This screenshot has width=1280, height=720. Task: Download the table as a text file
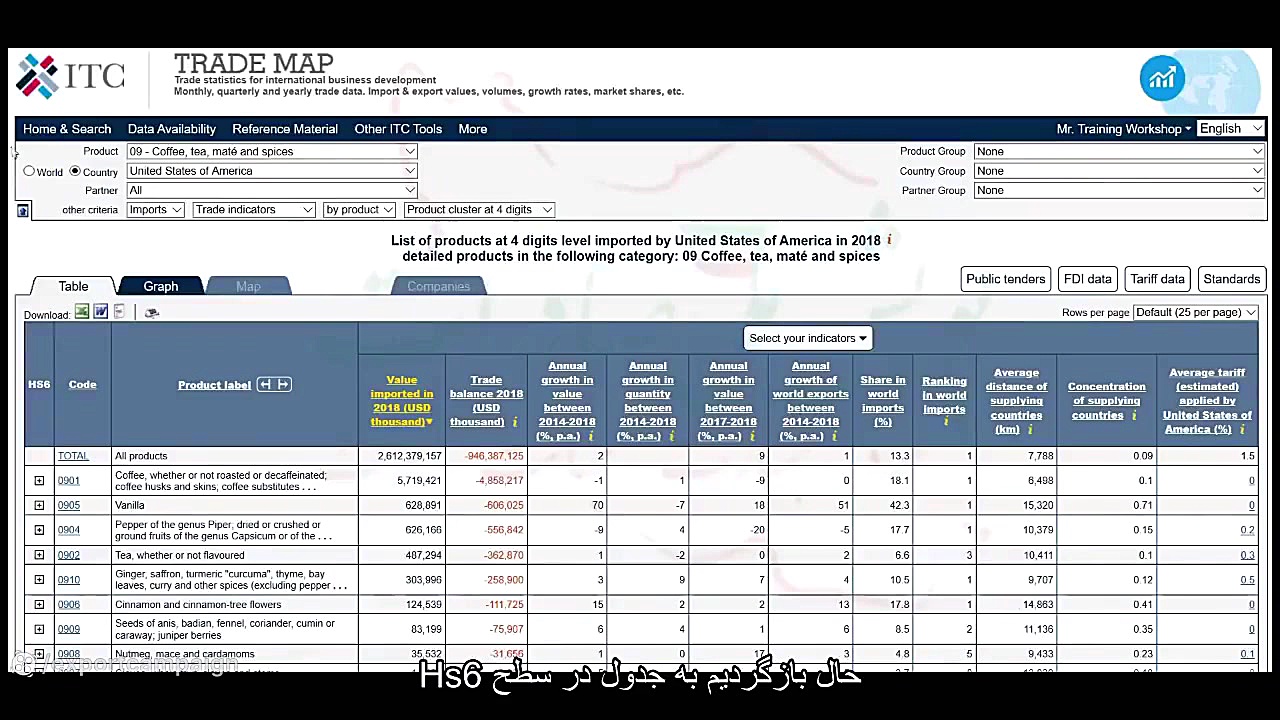120,312
